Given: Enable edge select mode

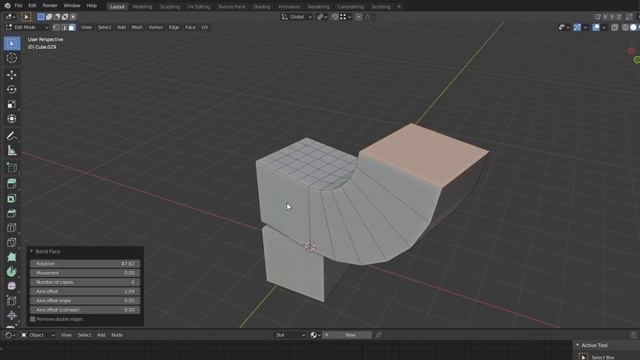Looking at the screenshot, I should [x=64, y=27].
